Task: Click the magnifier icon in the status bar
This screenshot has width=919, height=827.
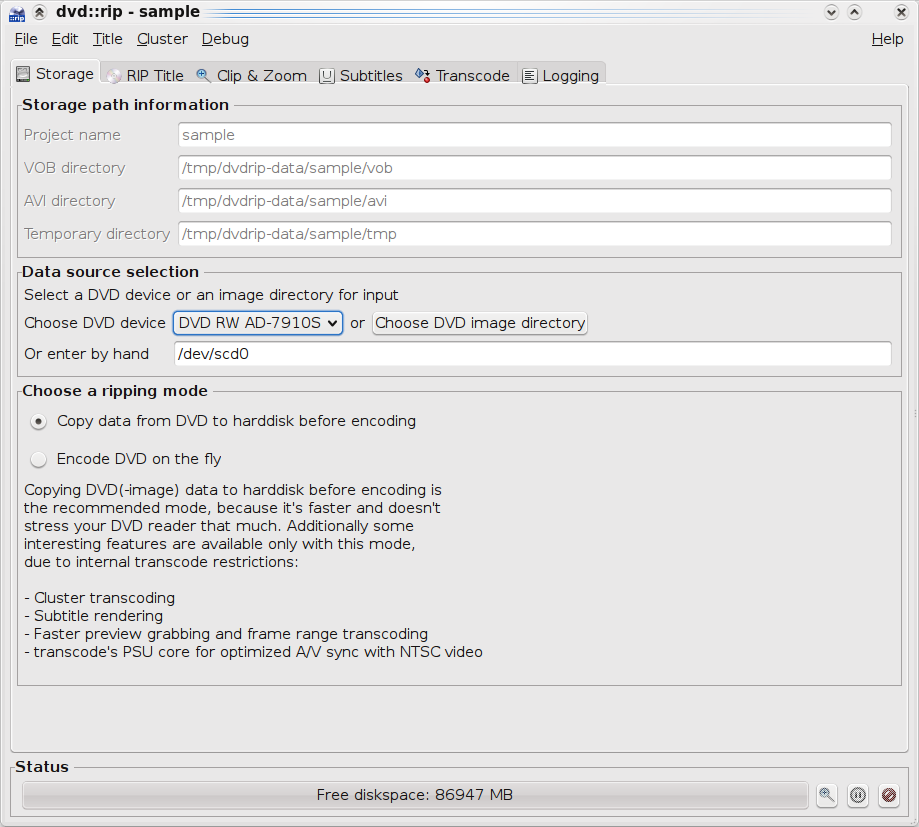Action: click(826, 795)
